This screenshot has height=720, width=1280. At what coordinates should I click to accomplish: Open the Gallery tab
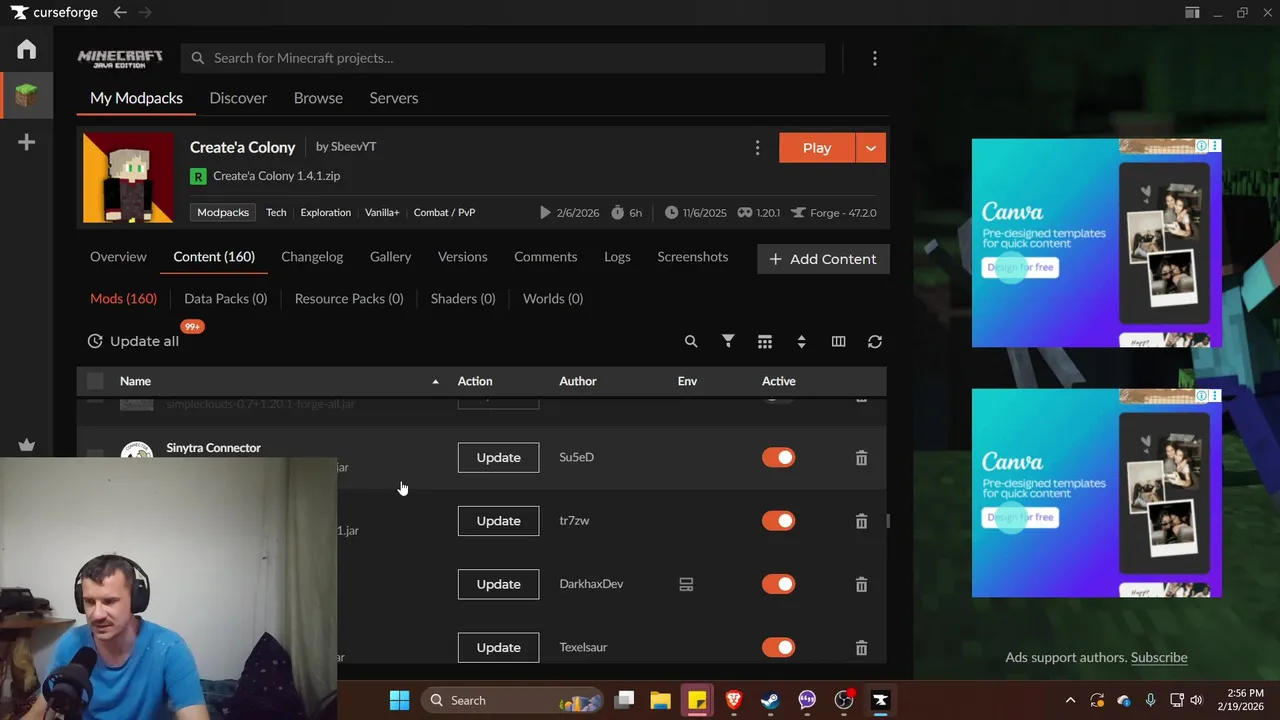click(390, 257)
